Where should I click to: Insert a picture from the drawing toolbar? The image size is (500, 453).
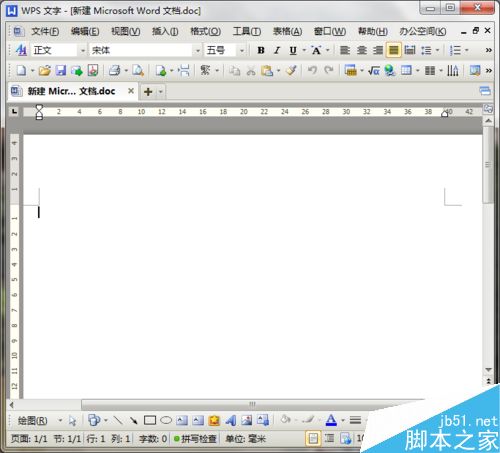click(x=247, y=420)
